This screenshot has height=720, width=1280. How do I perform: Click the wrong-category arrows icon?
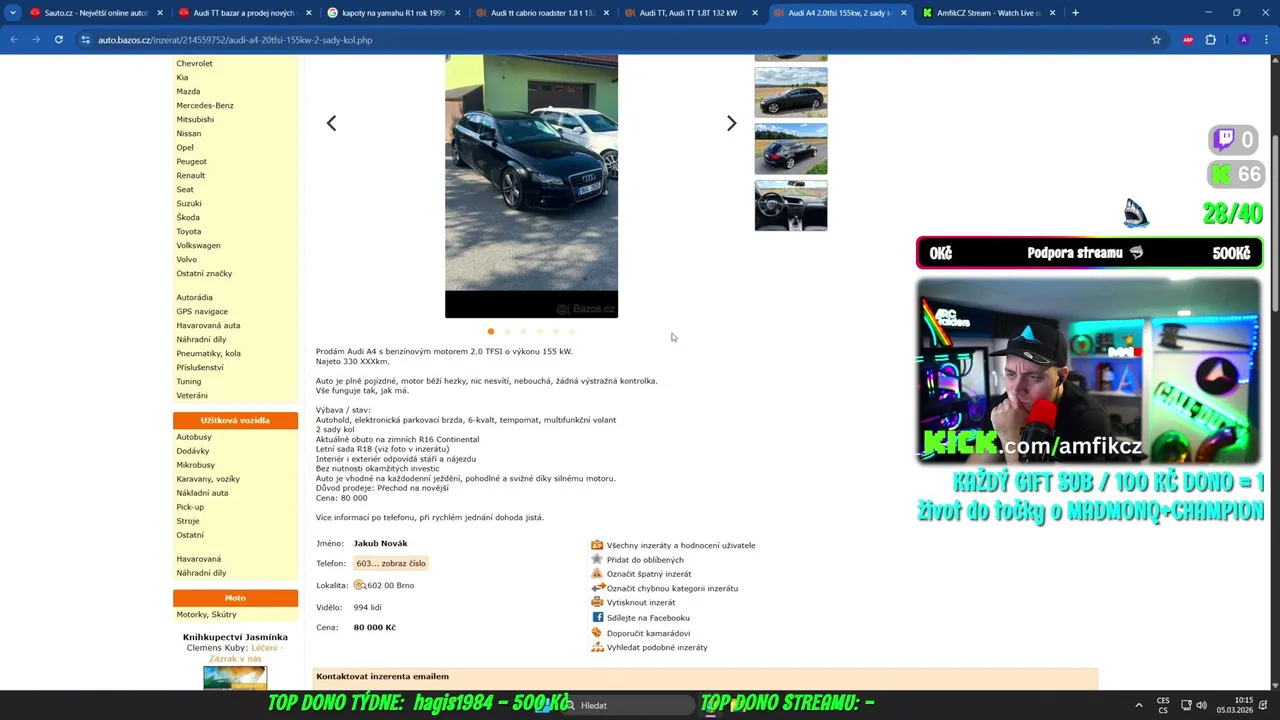[597, 588]
